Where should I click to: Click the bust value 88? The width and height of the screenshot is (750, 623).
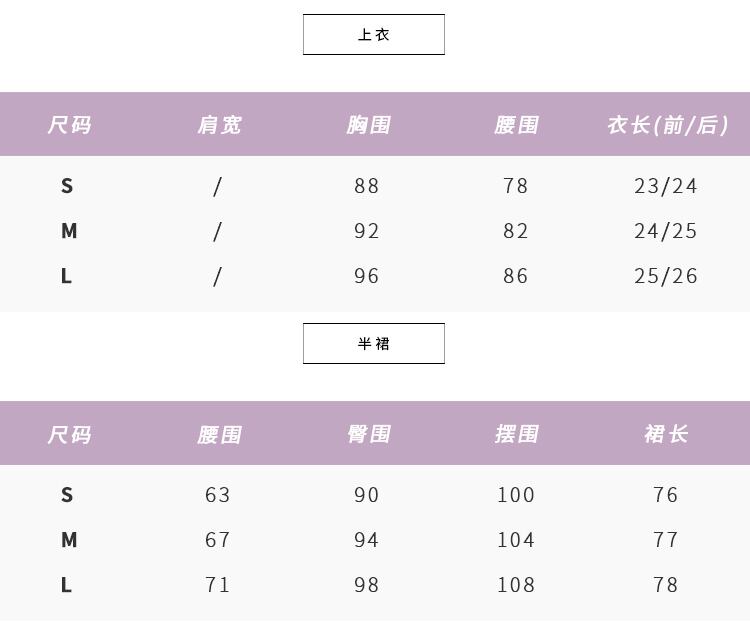click(x=367, y=186)
